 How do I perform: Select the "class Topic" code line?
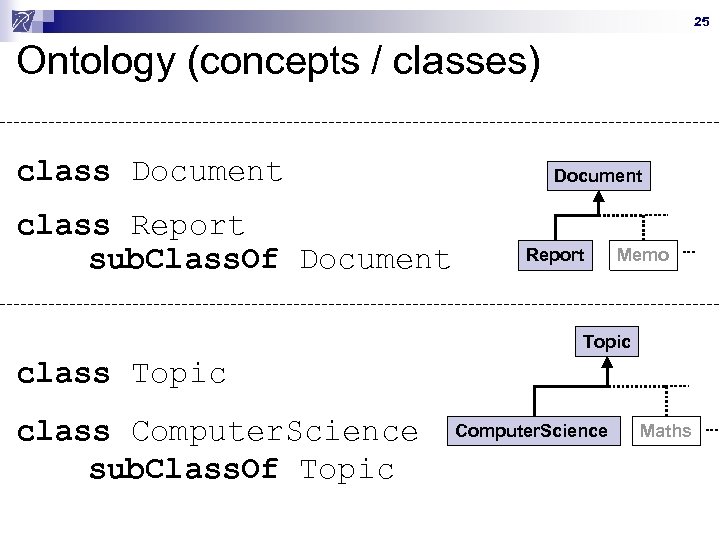pos(122,374)
